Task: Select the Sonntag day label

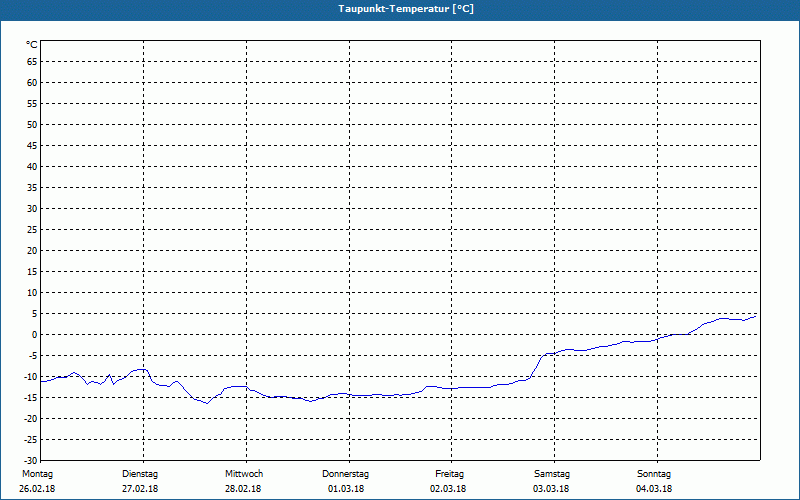Action: tap(654, 474)
